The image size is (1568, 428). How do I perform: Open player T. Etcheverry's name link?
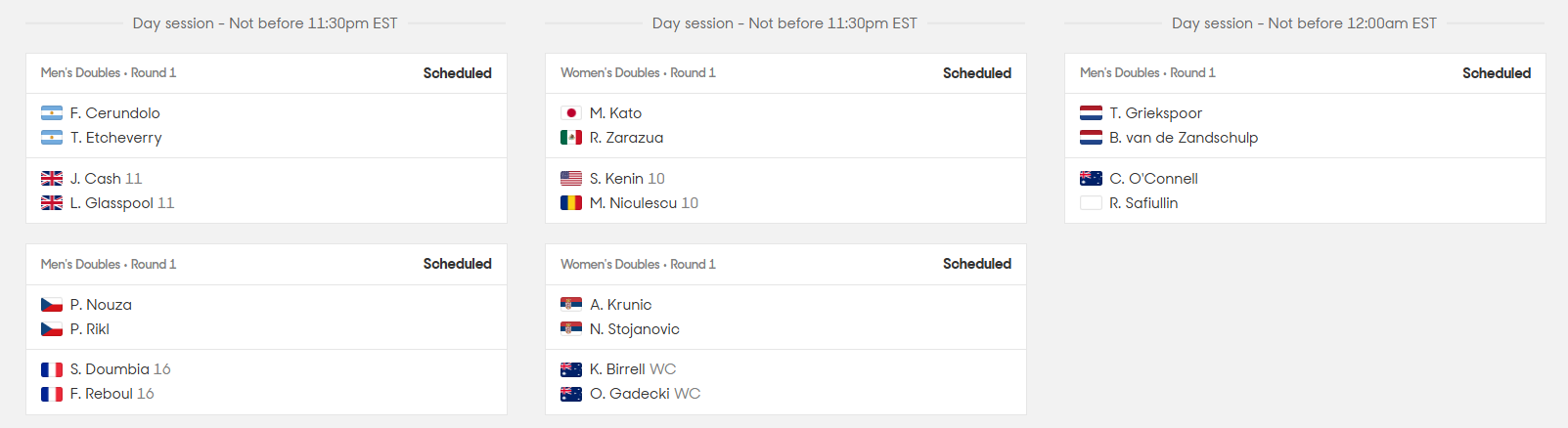click(x=115, y=138)
